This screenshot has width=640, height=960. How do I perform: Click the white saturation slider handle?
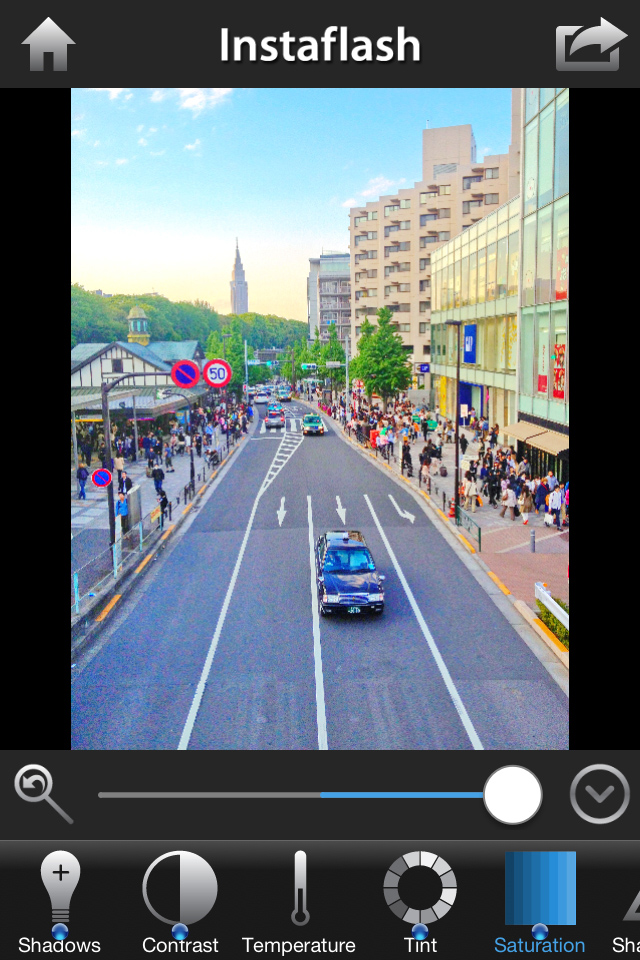coord(512,795)
